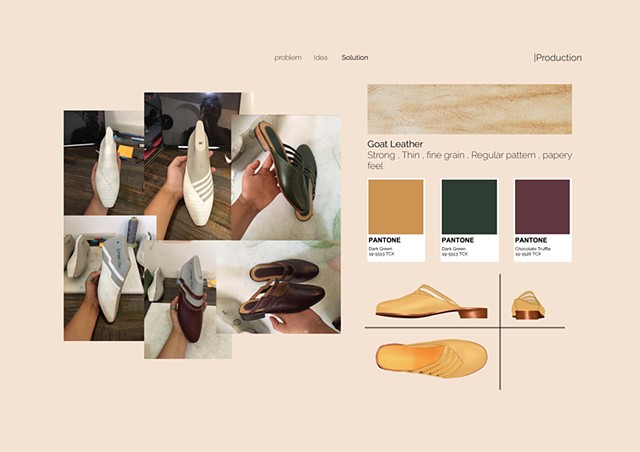The image size is (640, 452).
Task: Open the problem tab
Action: 288,58
